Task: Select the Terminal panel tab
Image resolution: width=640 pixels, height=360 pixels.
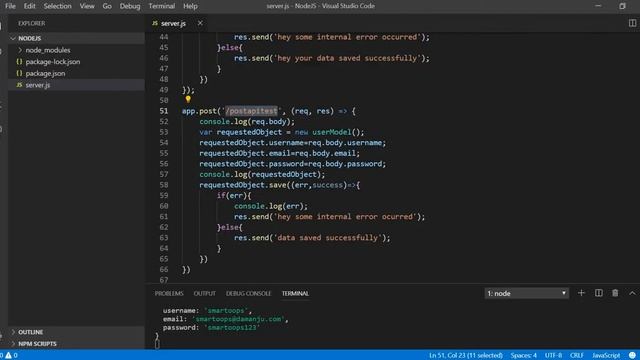Action: pyautogui.click(x=295, y=293)
